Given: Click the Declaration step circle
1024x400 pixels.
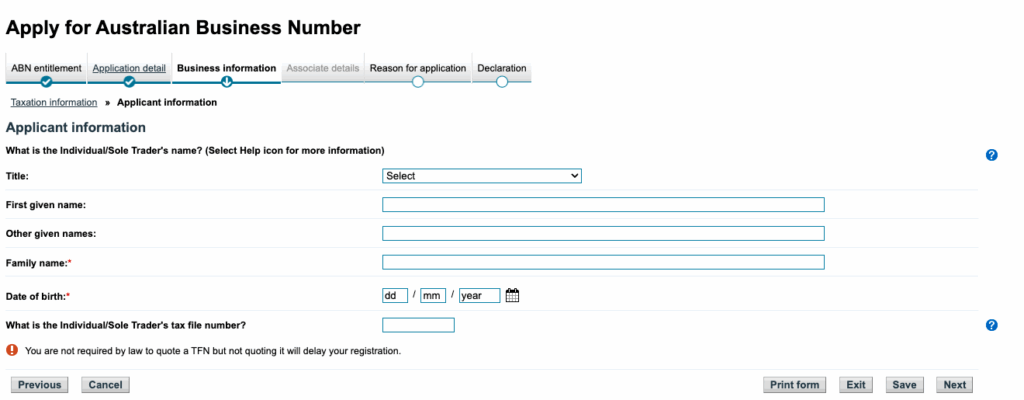Looking at the screenshot, I should [502, 82].
